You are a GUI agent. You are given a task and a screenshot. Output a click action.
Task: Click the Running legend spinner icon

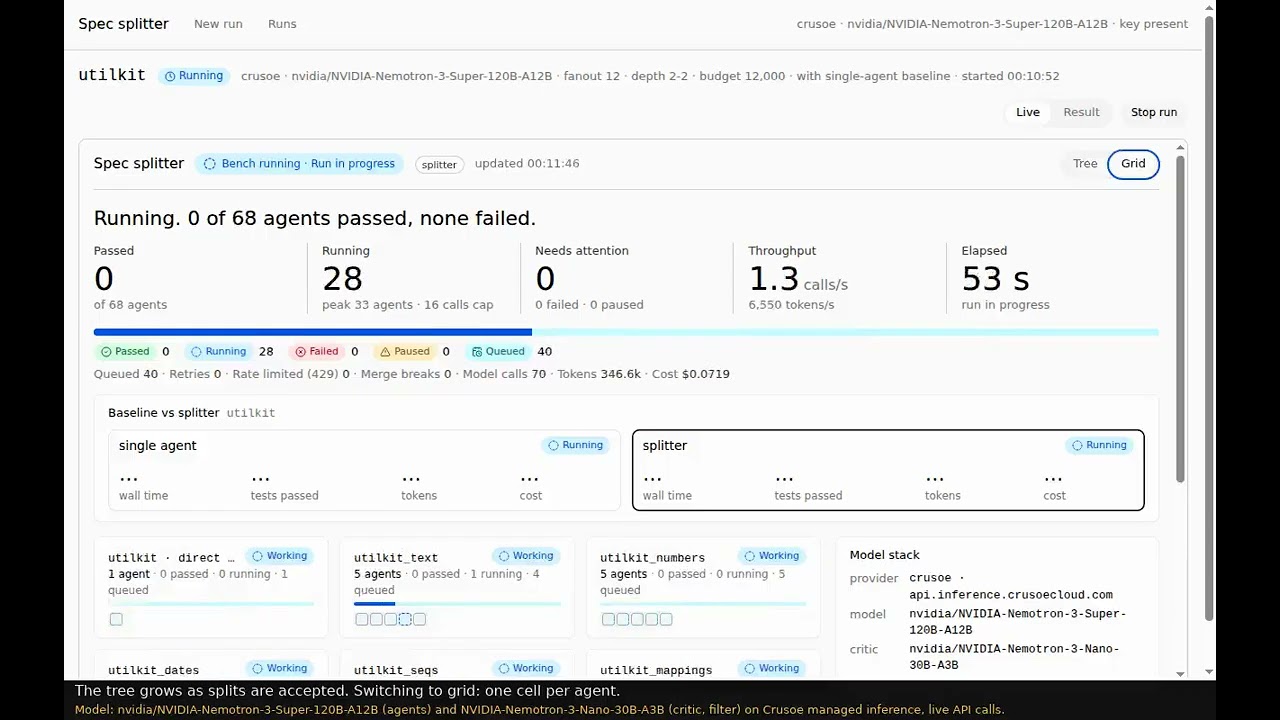click(x=196, y=352)
